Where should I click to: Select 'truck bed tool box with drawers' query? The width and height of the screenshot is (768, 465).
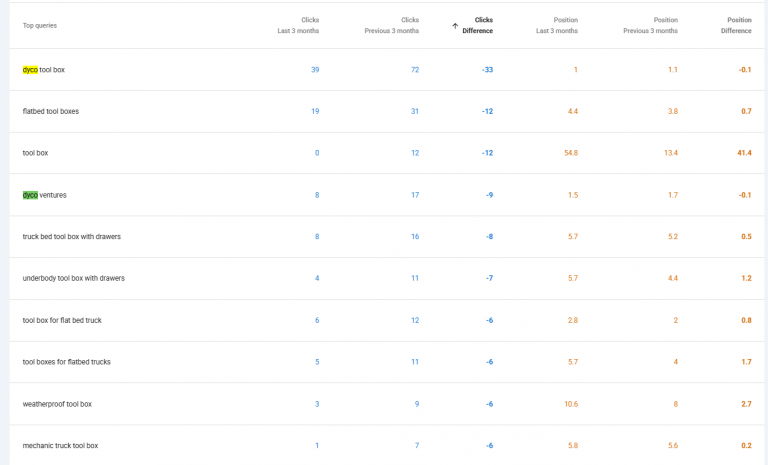[72, 237]
